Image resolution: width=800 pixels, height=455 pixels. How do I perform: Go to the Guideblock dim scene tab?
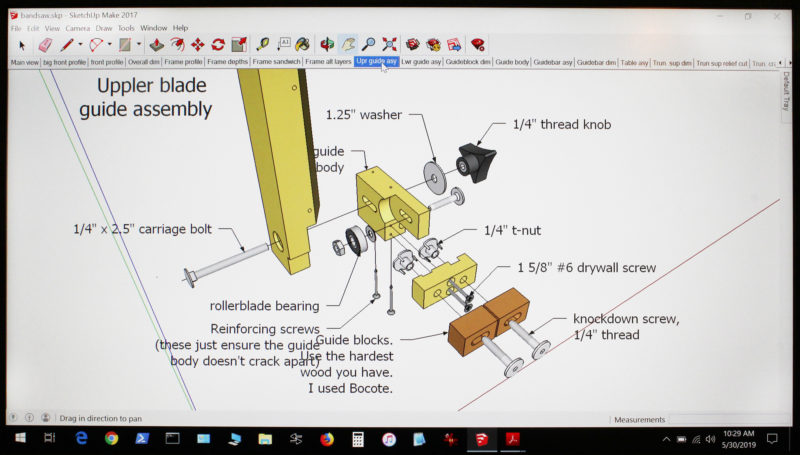(x=468, y=62)
